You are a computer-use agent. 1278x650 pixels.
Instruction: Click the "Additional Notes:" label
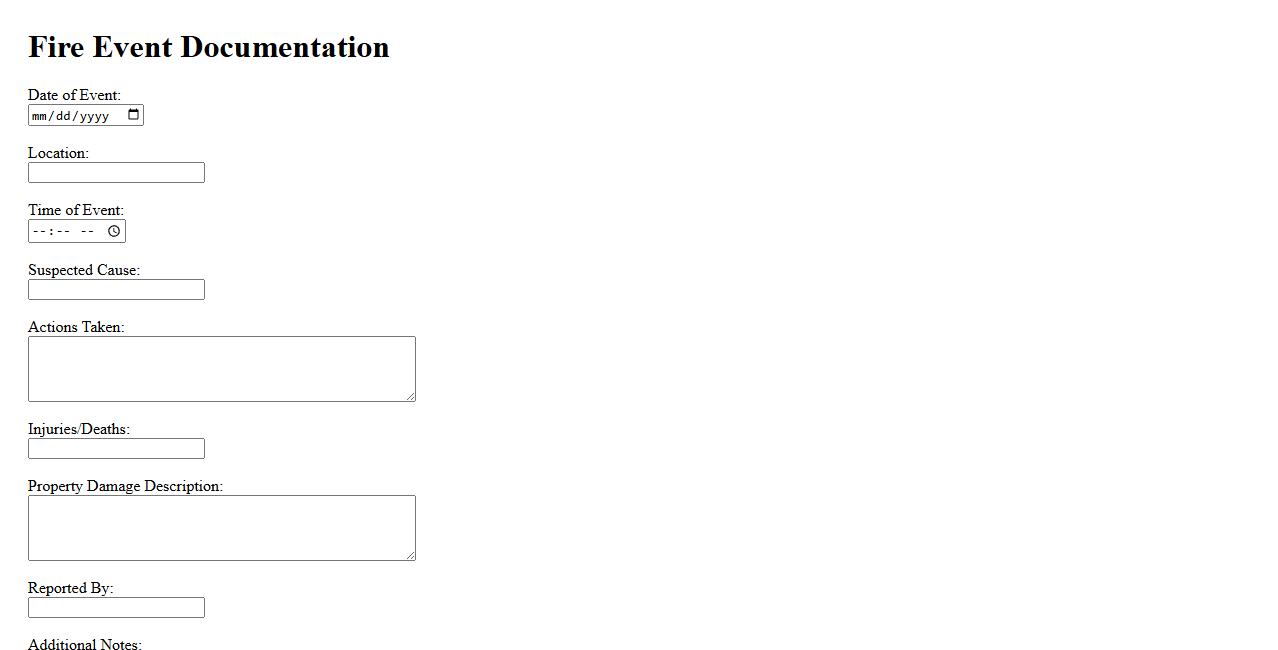[85, 645]
